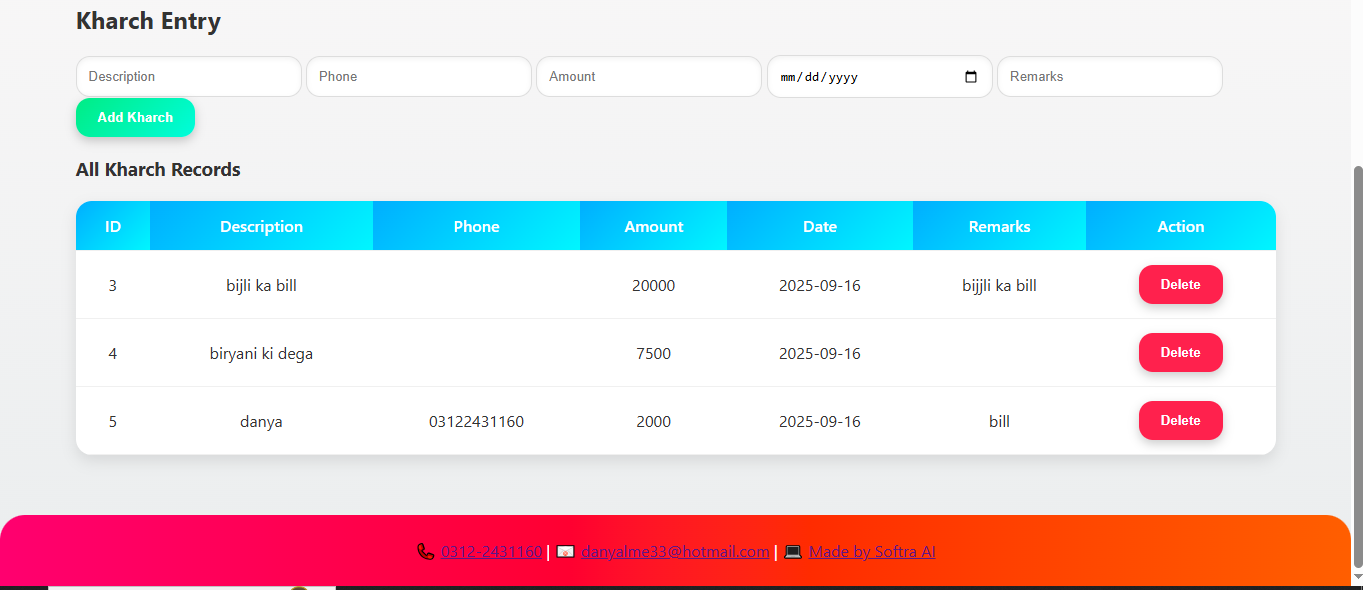This screenshot has height=590, width=1363.
Task: Call the 0312-2431160 phone link
Action: 492,551
